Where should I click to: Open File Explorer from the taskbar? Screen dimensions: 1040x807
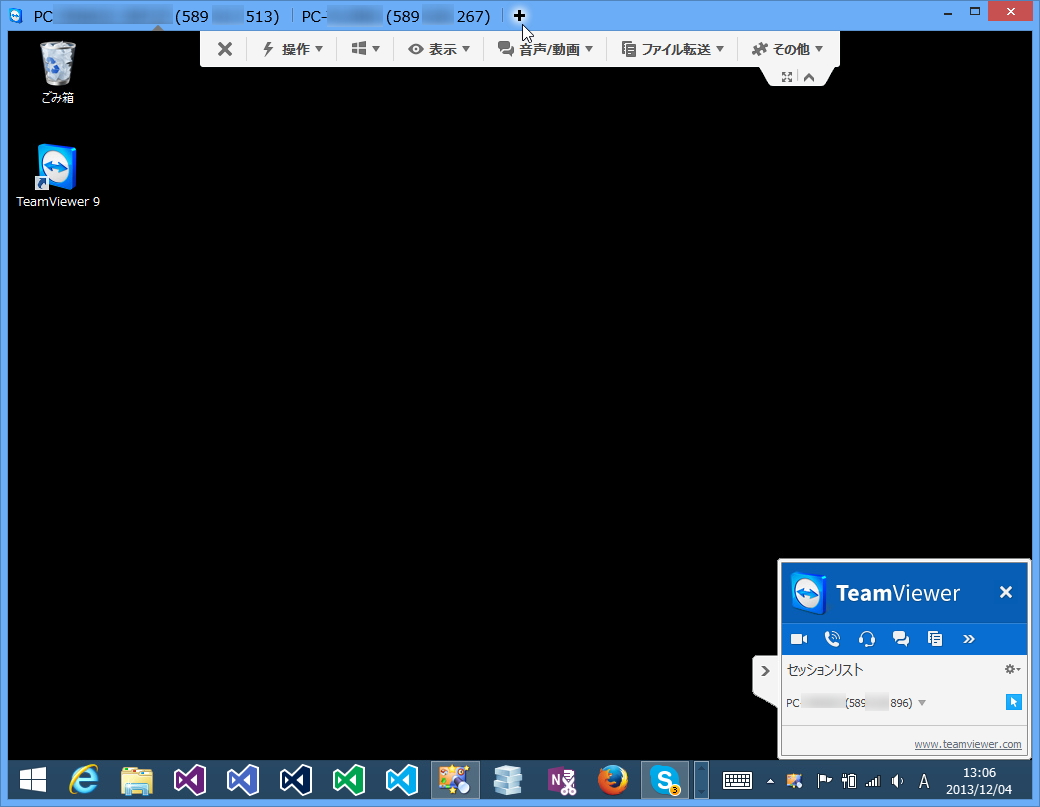[x=137, y=780]
